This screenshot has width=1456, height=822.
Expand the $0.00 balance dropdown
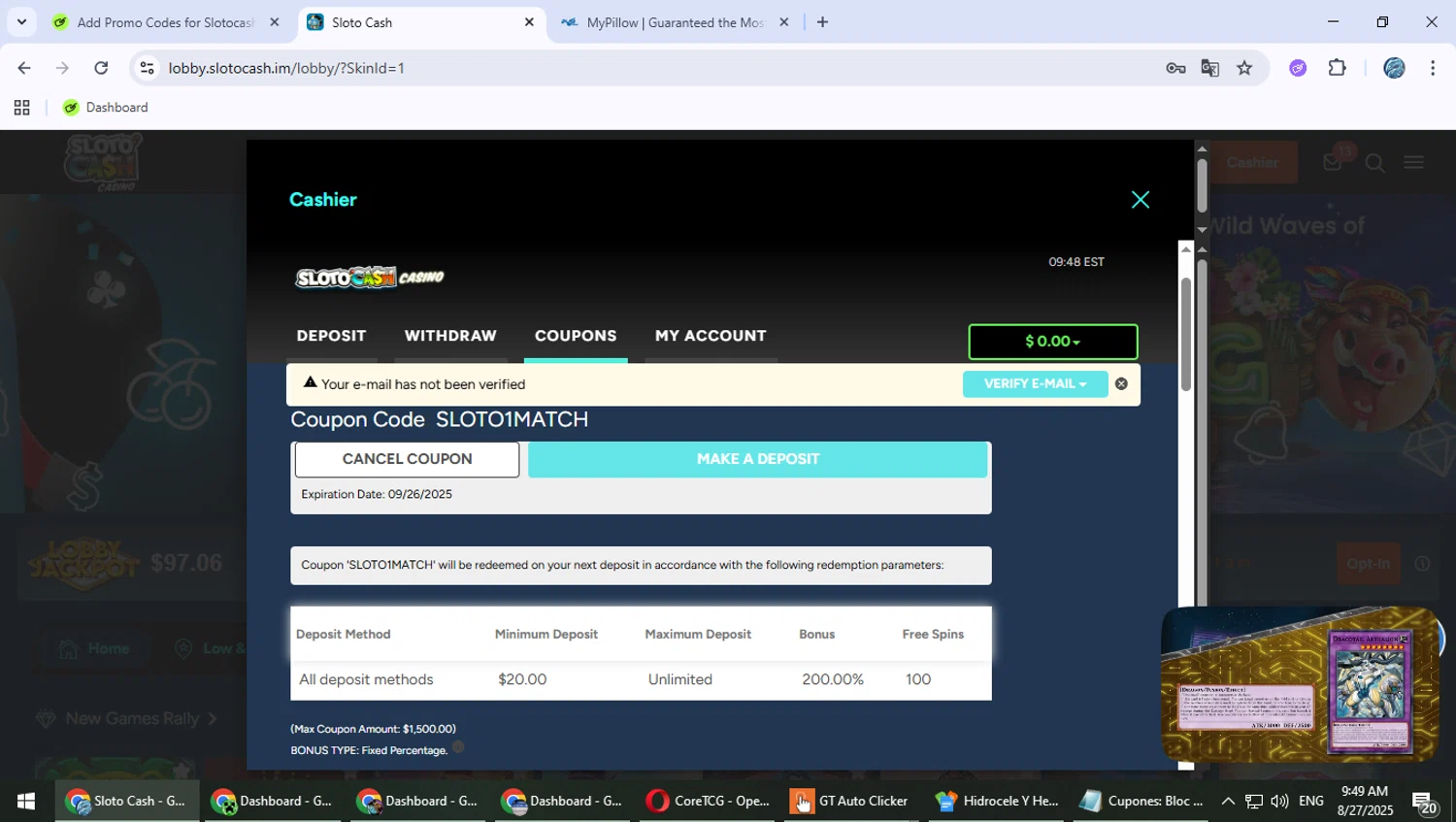click(x=1053, y=342)
